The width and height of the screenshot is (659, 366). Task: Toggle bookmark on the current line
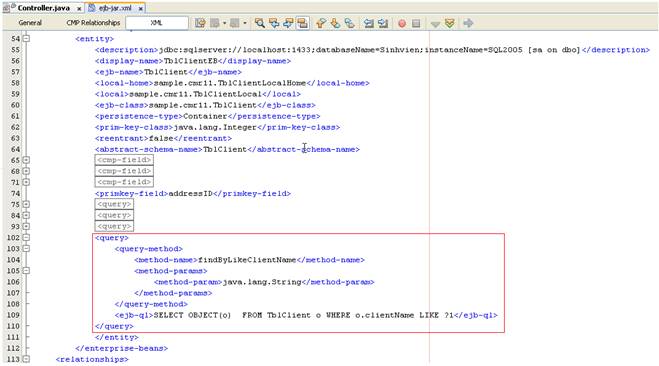[349, 23]
